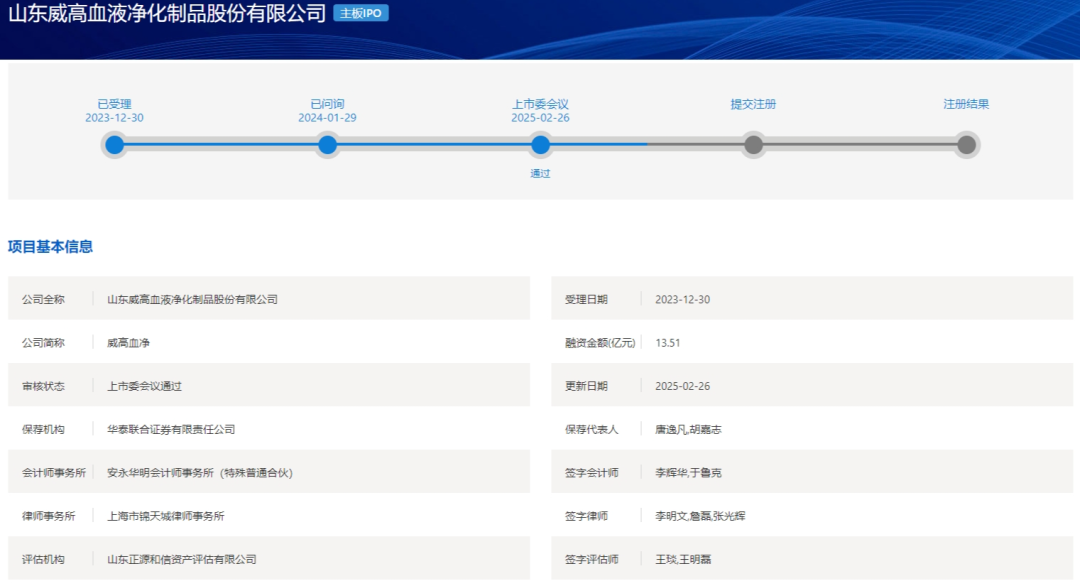Click the 已受理 stage label

coord(114,104)
